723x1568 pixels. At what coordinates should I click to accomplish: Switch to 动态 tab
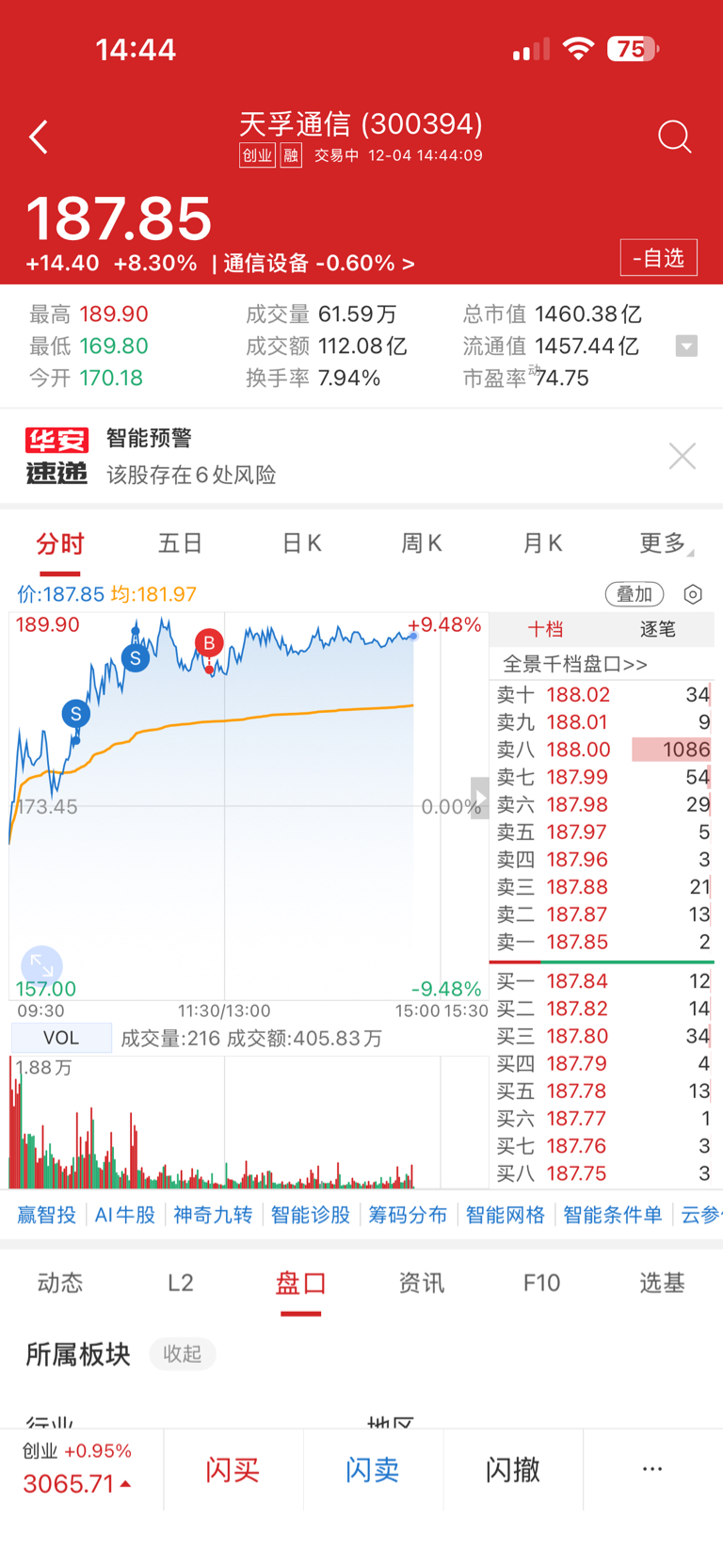pos(60,1283)
